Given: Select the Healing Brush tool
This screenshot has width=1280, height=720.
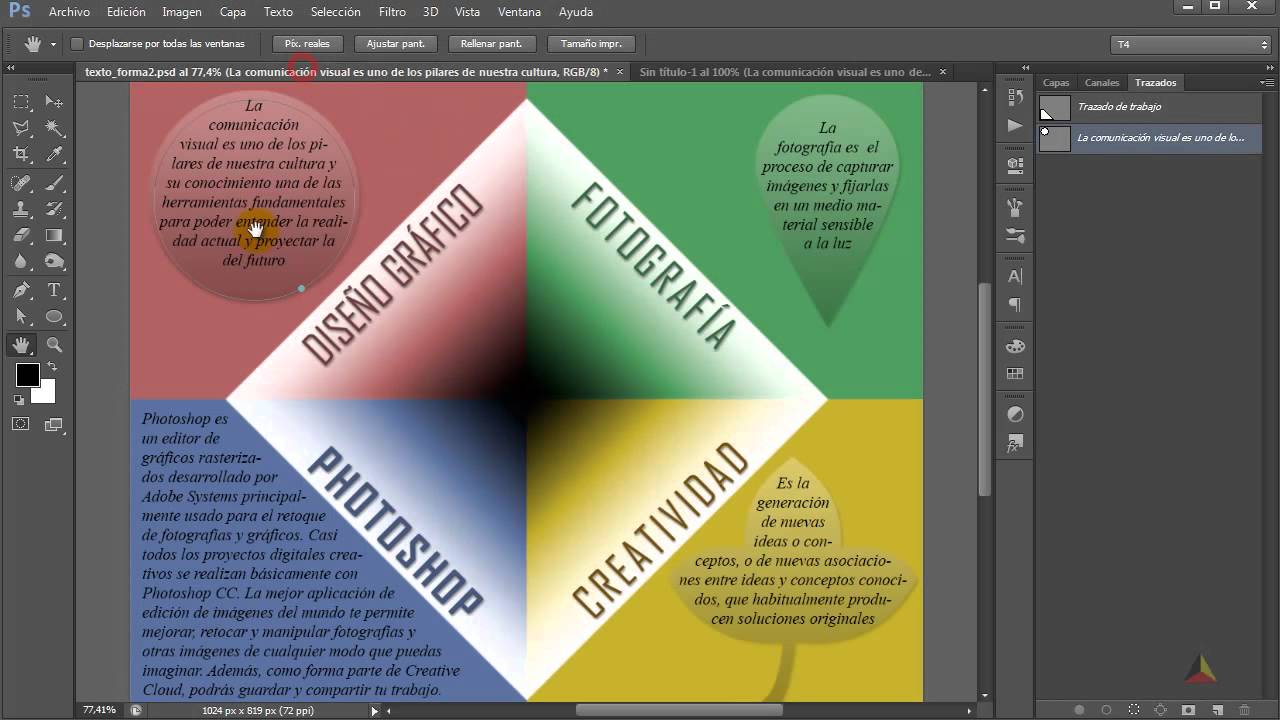Looking at the screenshot, I should point(21,183).
